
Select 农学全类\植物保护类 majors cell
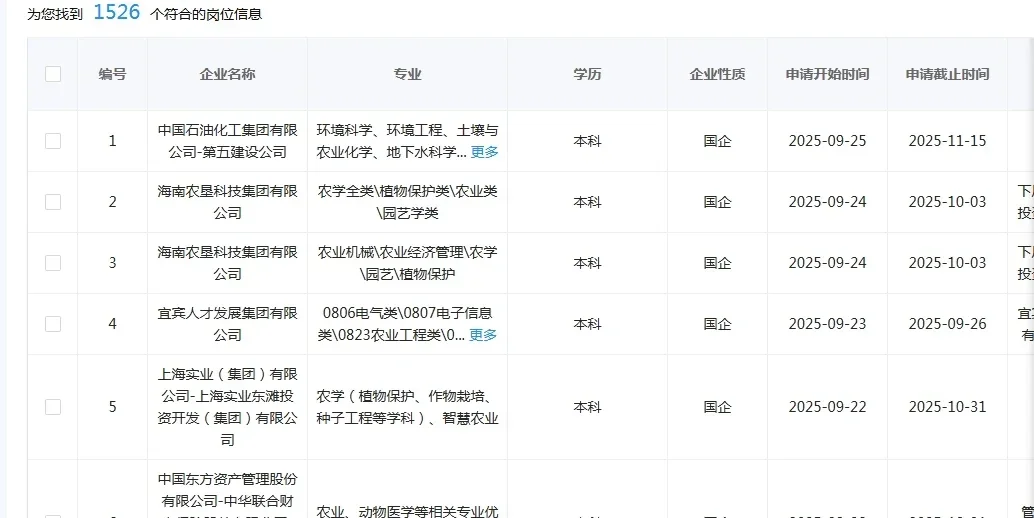point(408,202)
